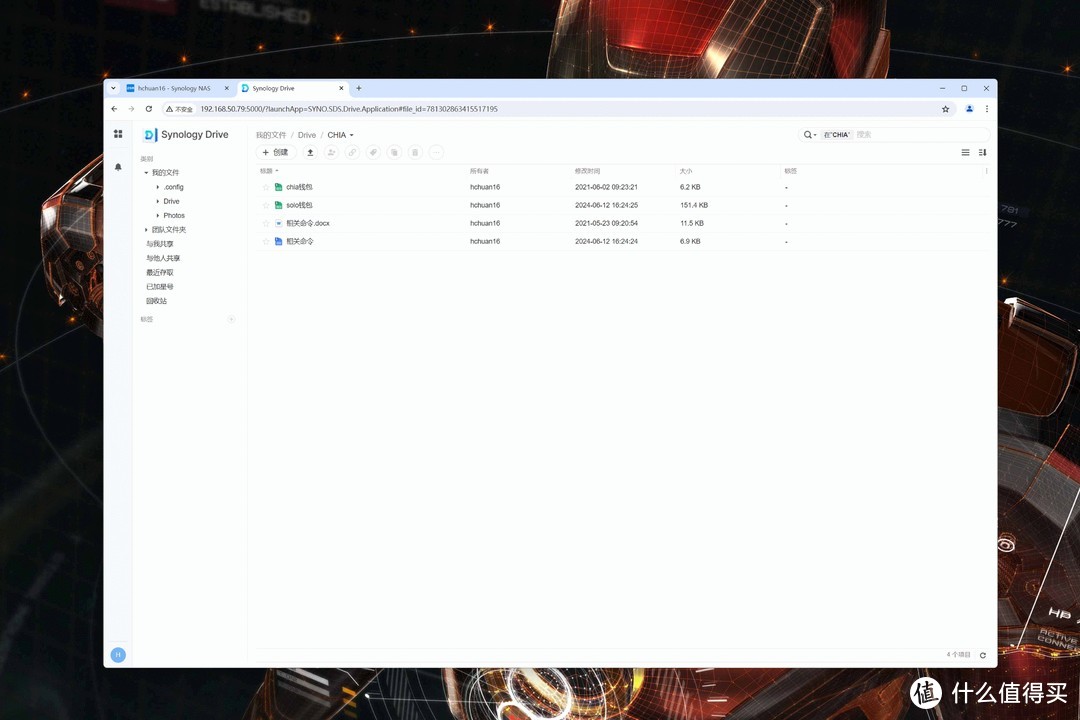Expand the Drive folder in tree
Screen dimensions: 1080x720
pos(158,201)
